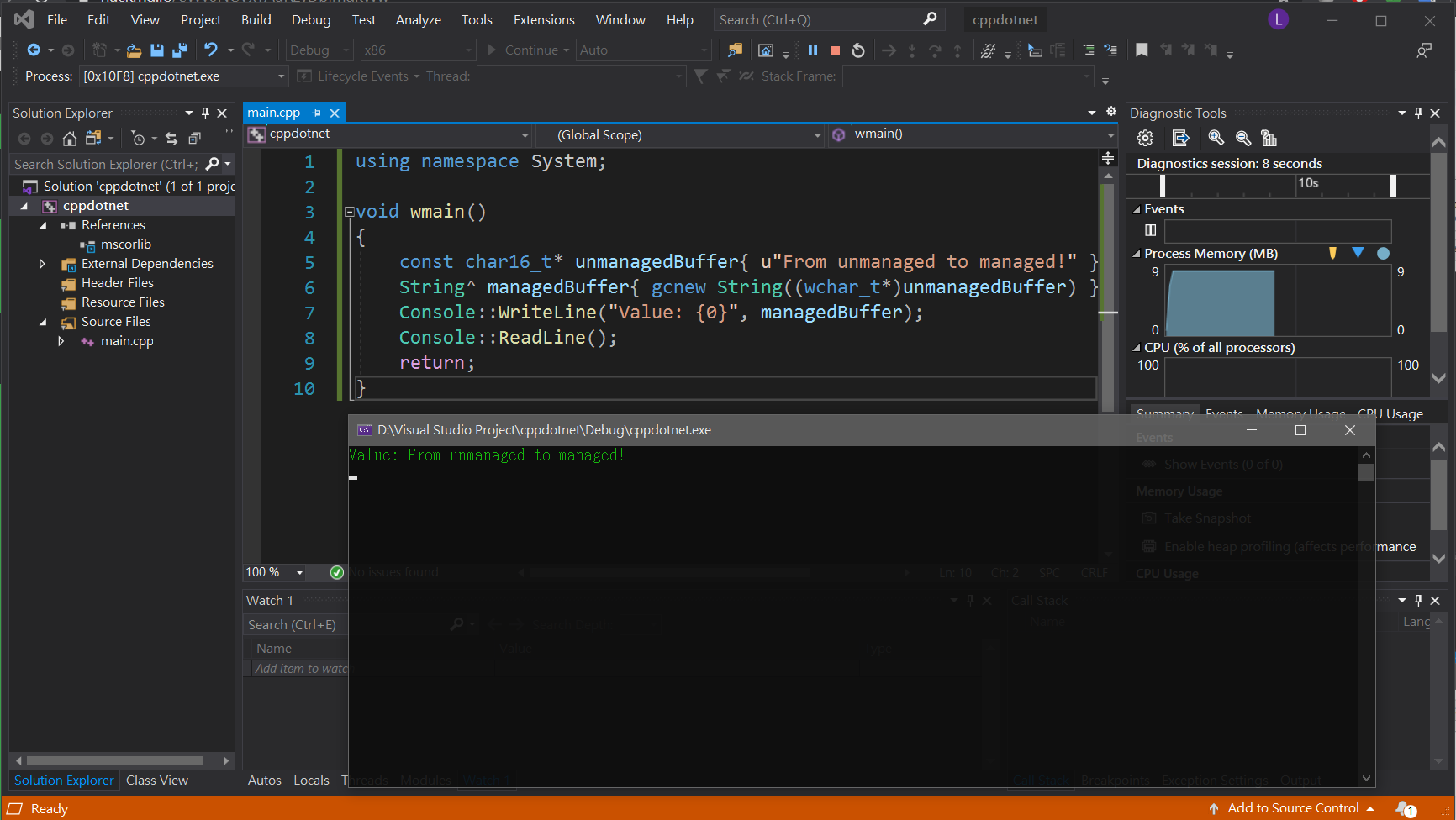Open the Extensions menu

[x=544, y=19]
